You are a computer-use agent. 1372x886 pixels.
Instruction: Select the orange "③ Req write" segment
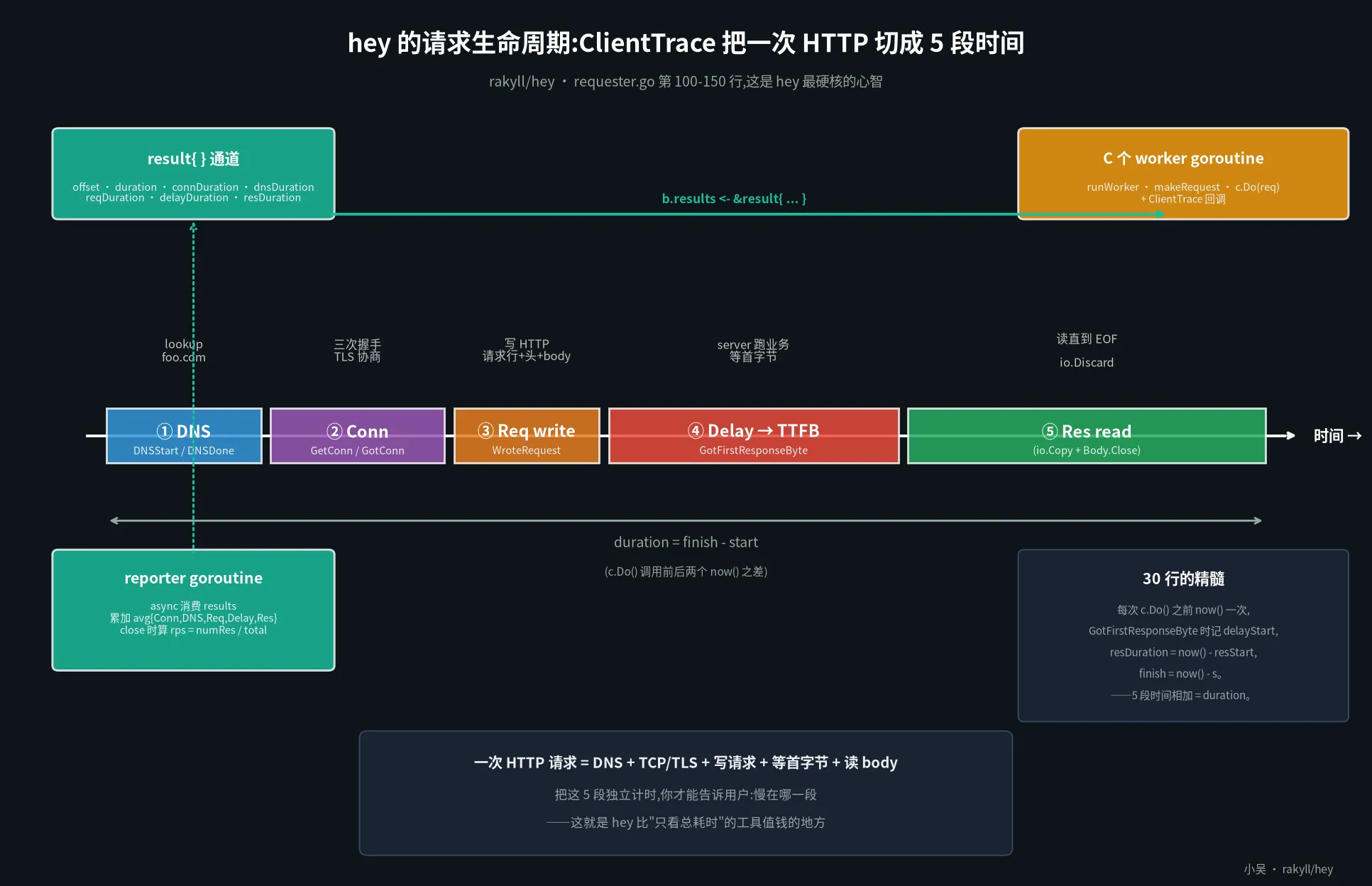(x=527, y=436)
